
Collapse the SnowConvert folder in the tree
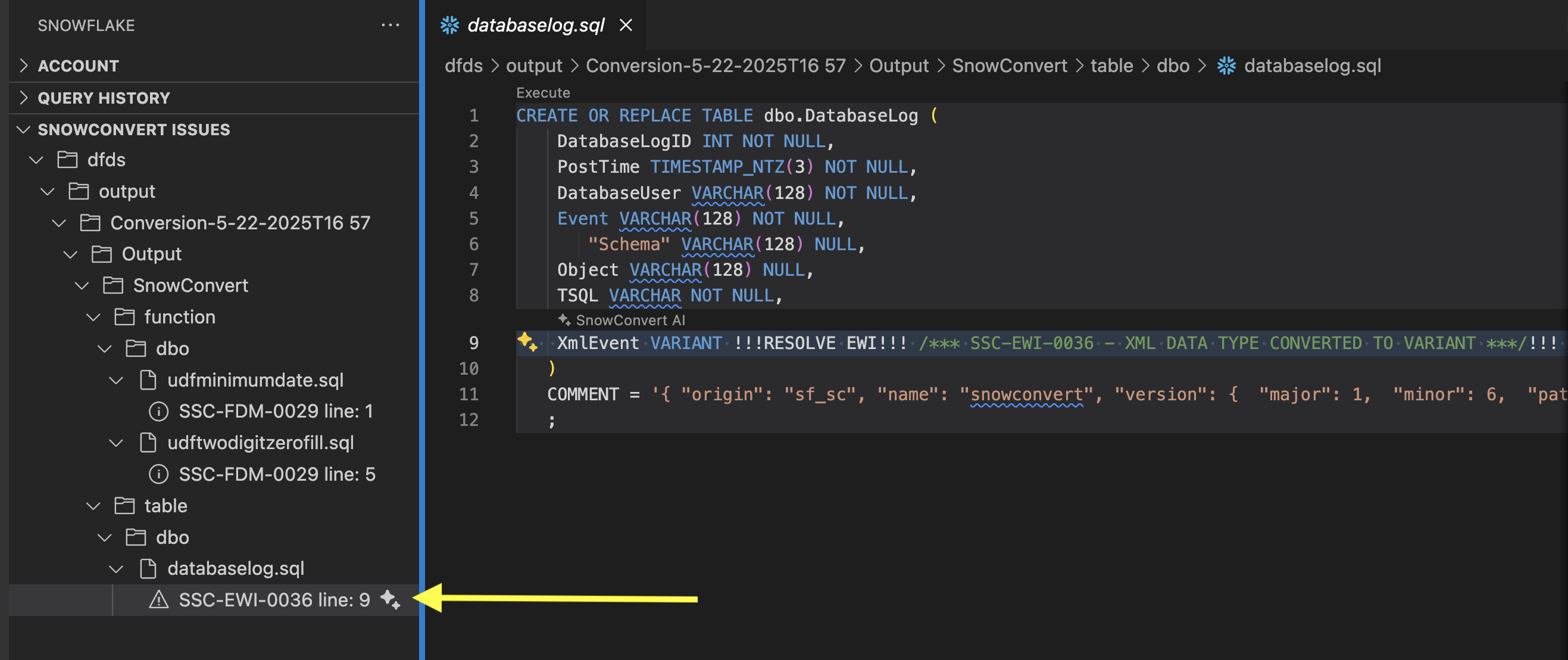click(81, 285)
